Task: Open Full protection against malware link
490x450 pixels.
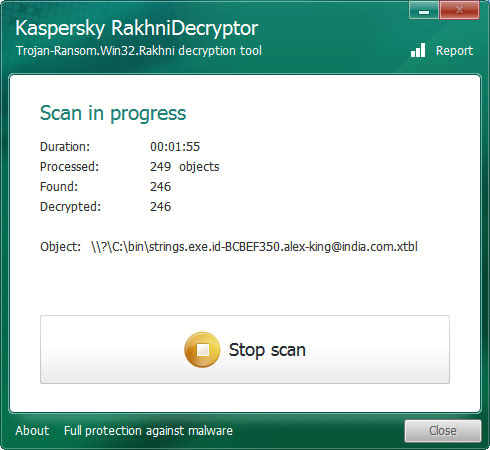Action: 148,431
